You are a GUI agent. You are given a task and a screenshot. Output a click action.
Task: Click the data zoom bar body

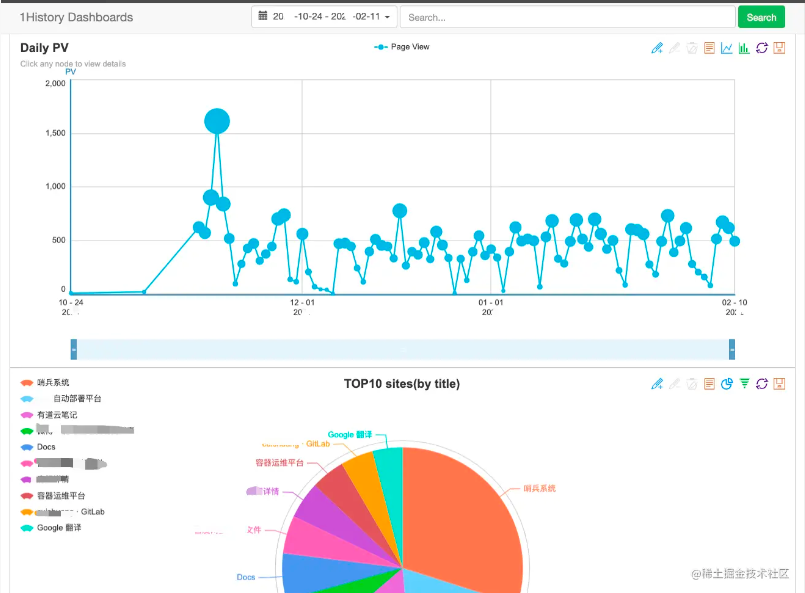click(x=403, y=350)
